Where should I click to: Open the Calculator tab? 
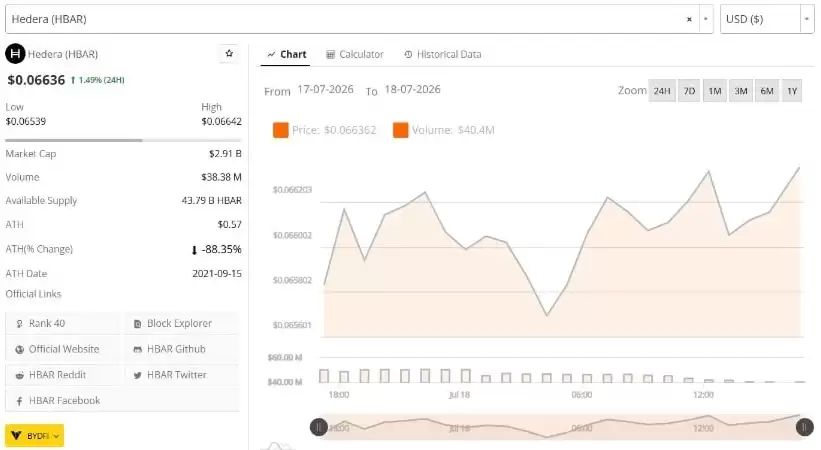(x=354, y=54)
